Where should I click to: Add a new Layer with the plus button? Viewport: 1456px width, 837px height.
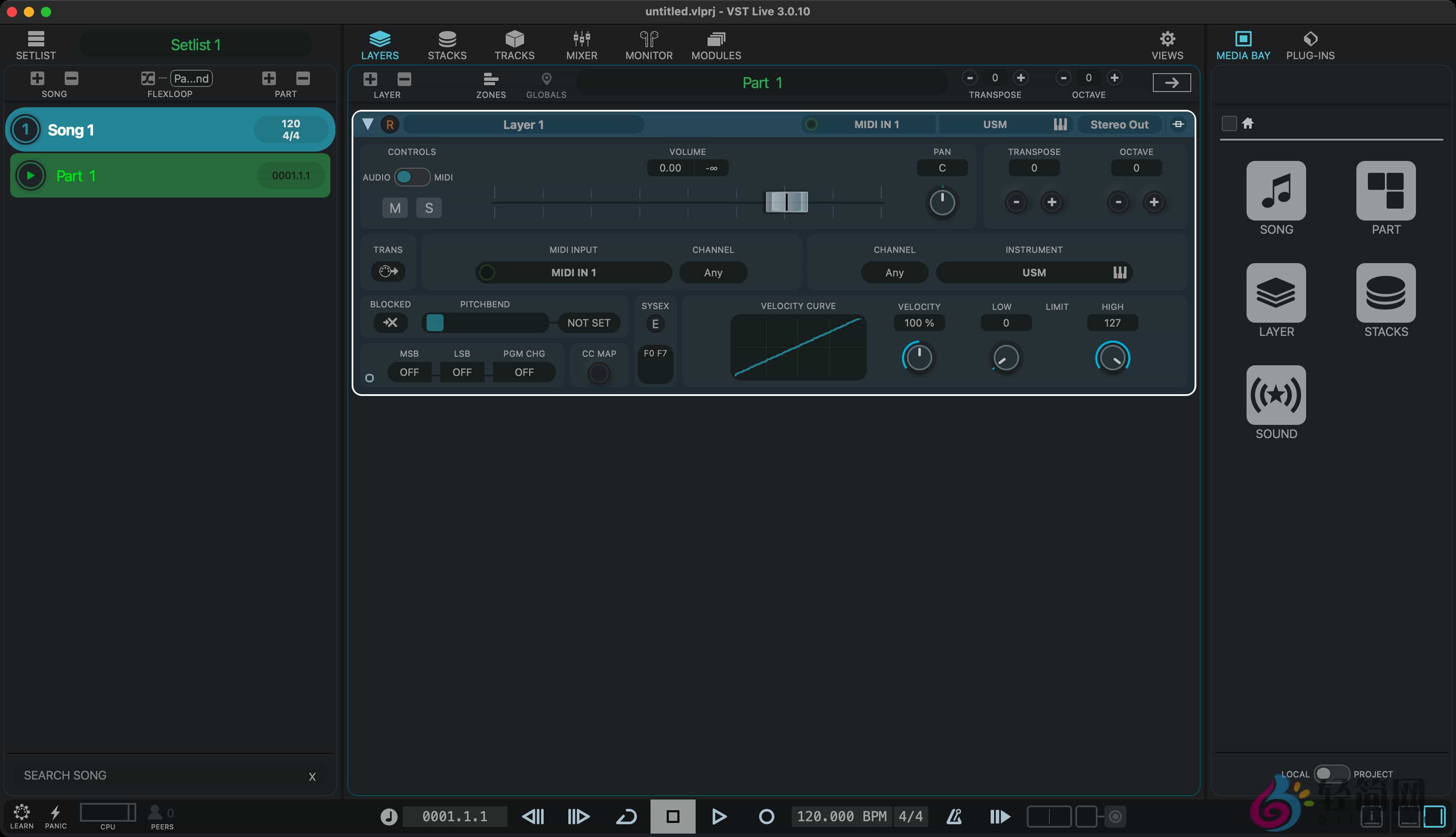click(x=370, y=79)
